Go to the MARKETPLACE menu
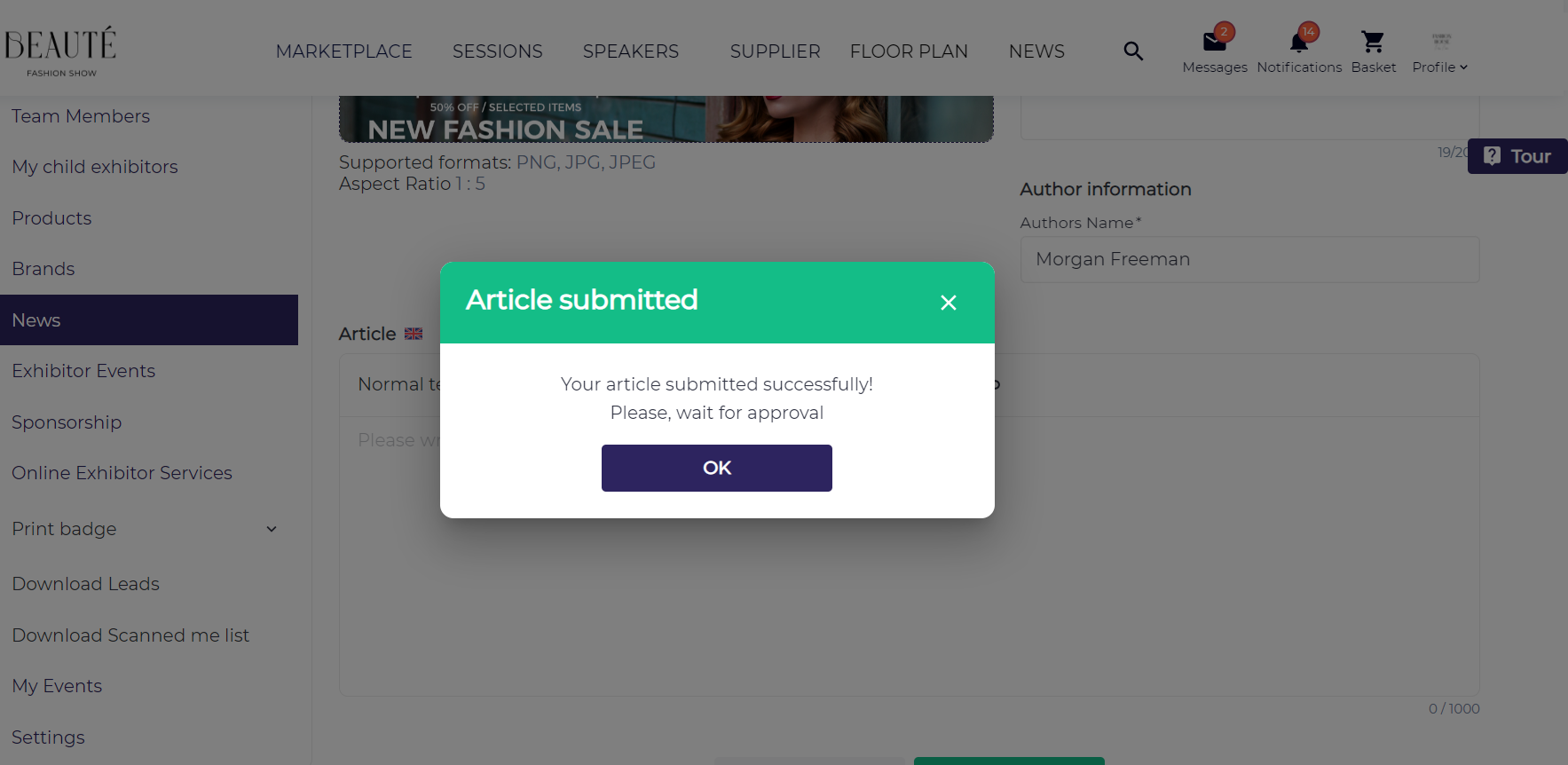1568x765 pixels. click(x=344, y=51)
